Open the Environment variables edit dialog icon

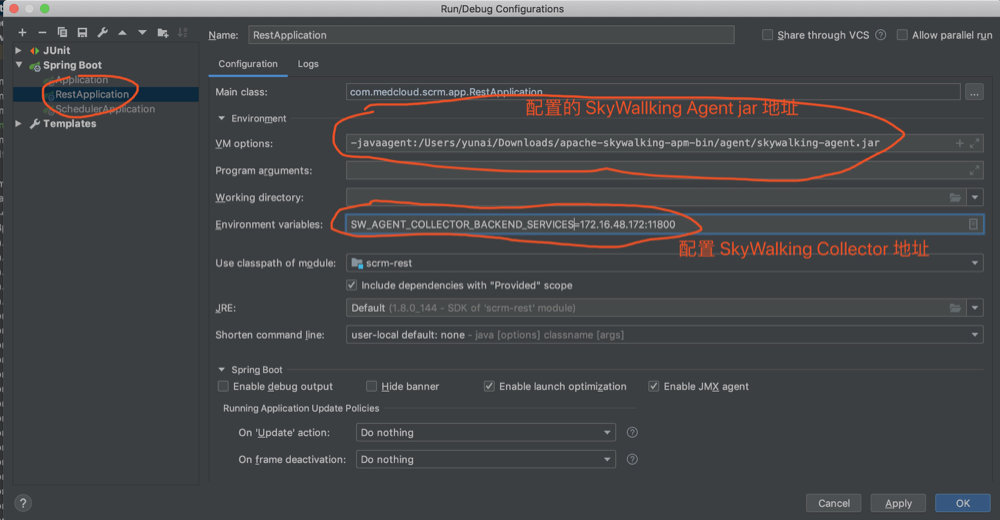tap(973, 224)
